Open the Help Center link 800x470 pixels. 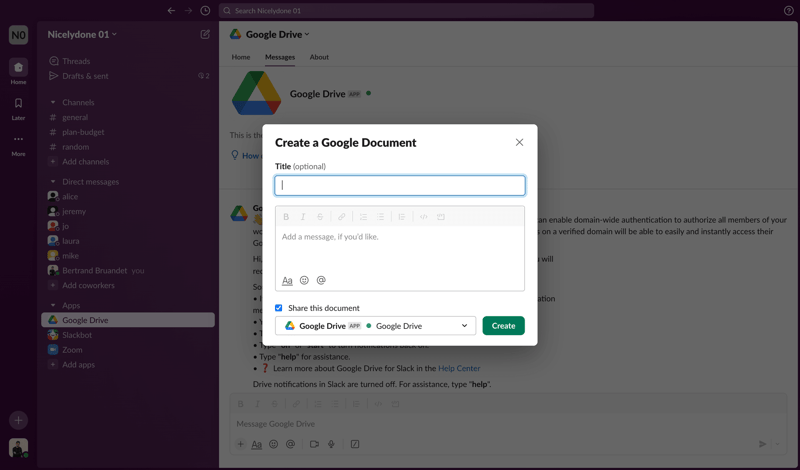[x=459, y=368]
